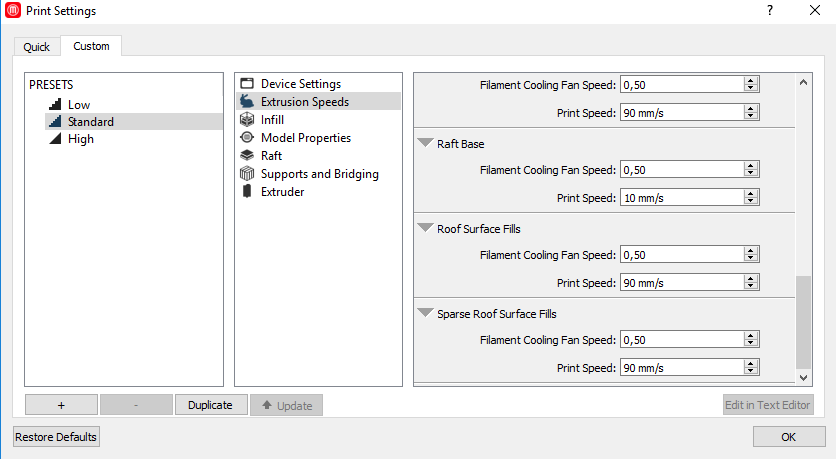Click the Restore Defaults button
Image resolution: width=836 pixels, height=459 pixels.
(57, 437)
